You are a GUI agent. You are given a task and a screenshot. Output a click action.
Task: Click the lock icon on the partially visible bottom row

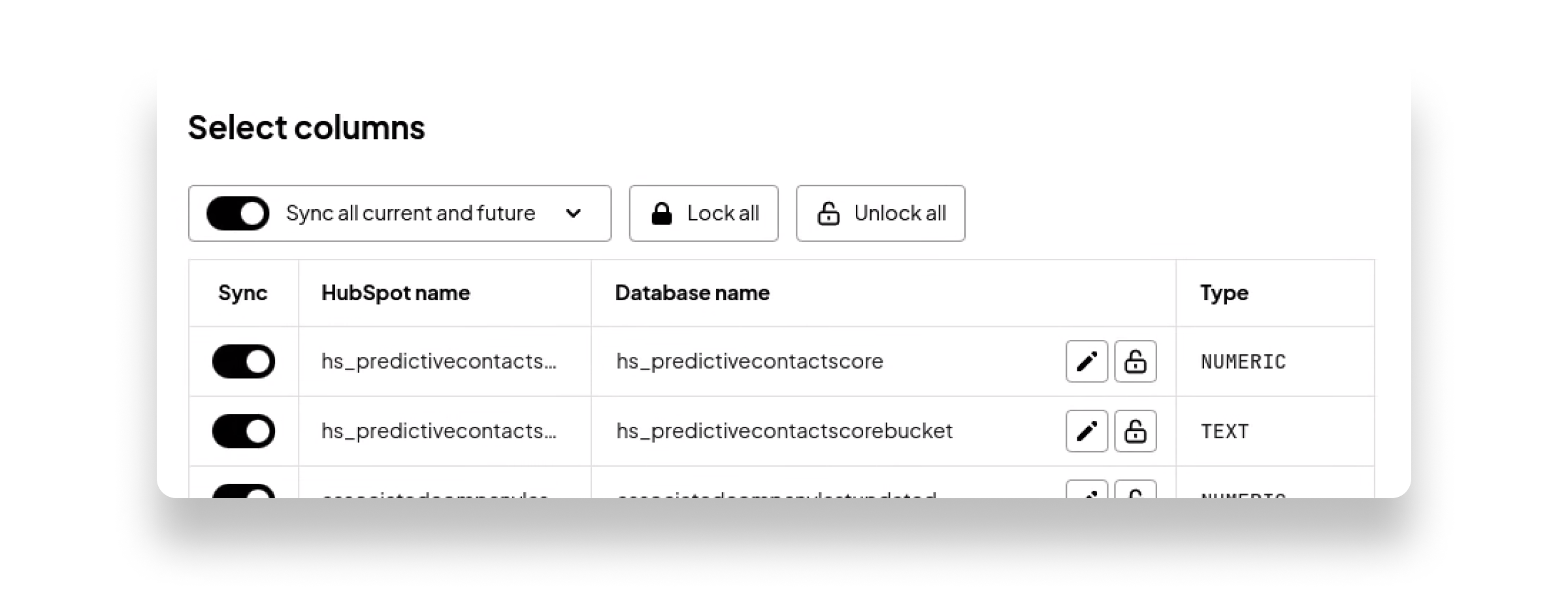(1135, 494)
